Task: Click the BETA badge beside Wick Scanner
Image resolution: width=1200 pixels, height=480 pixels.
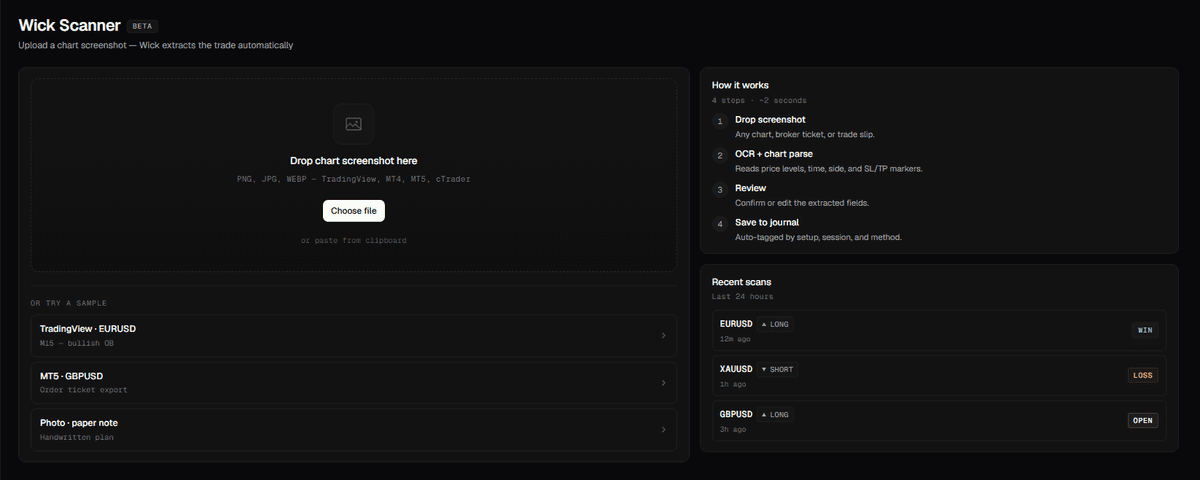Action: (x=143, y=26)
